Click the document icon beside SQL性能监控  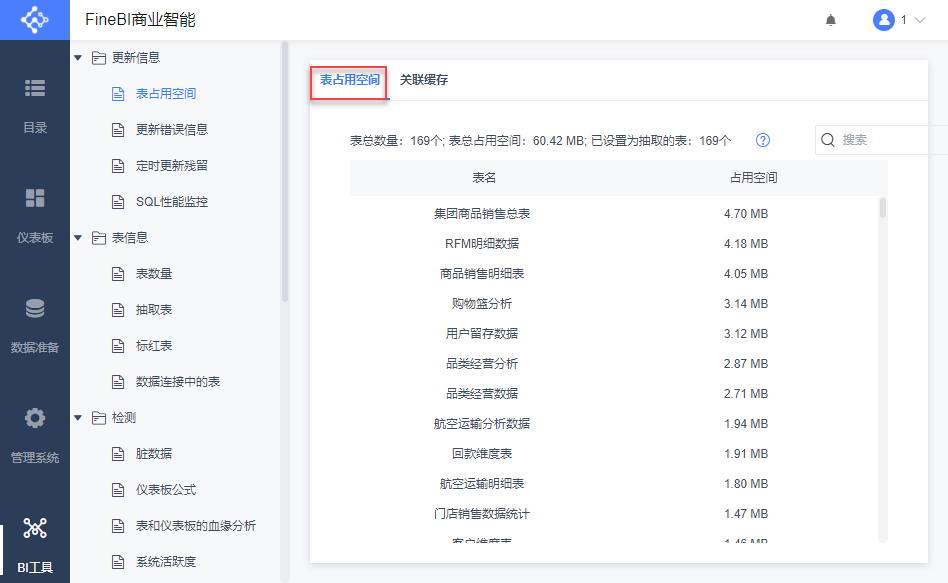(x=118, y=202)
